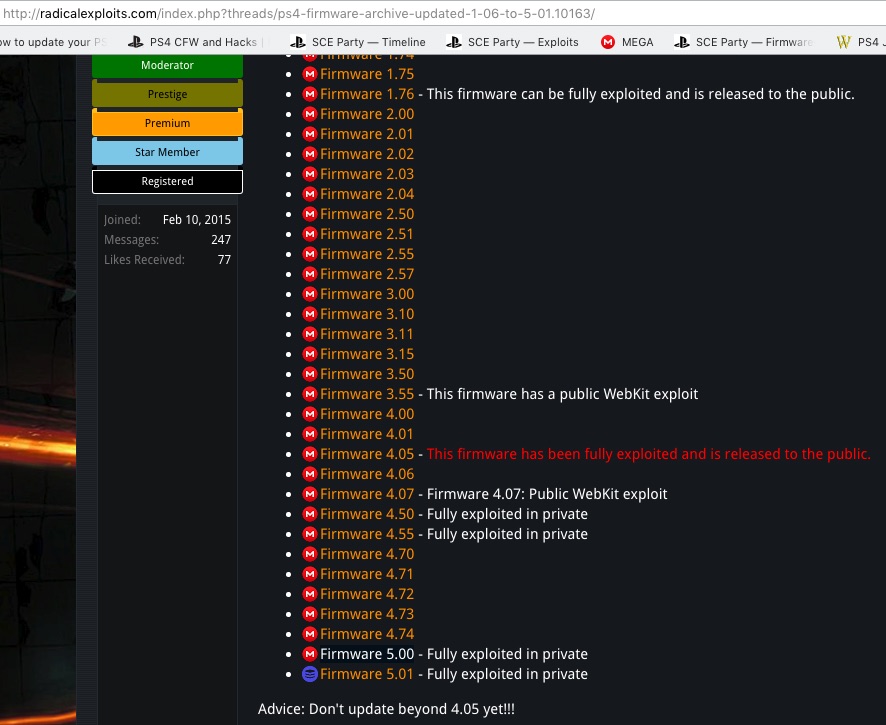Click the Star Member badge
886x725 pixels.
(167, 151)
